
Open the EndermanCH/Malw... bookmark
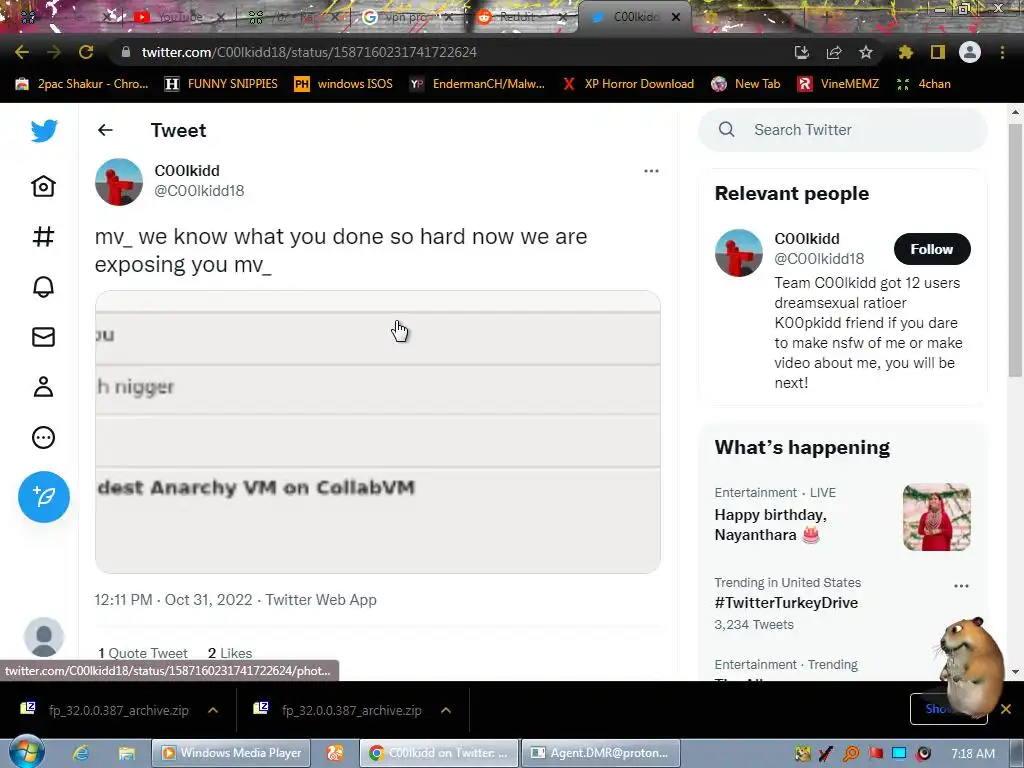(x=477, y=84)
